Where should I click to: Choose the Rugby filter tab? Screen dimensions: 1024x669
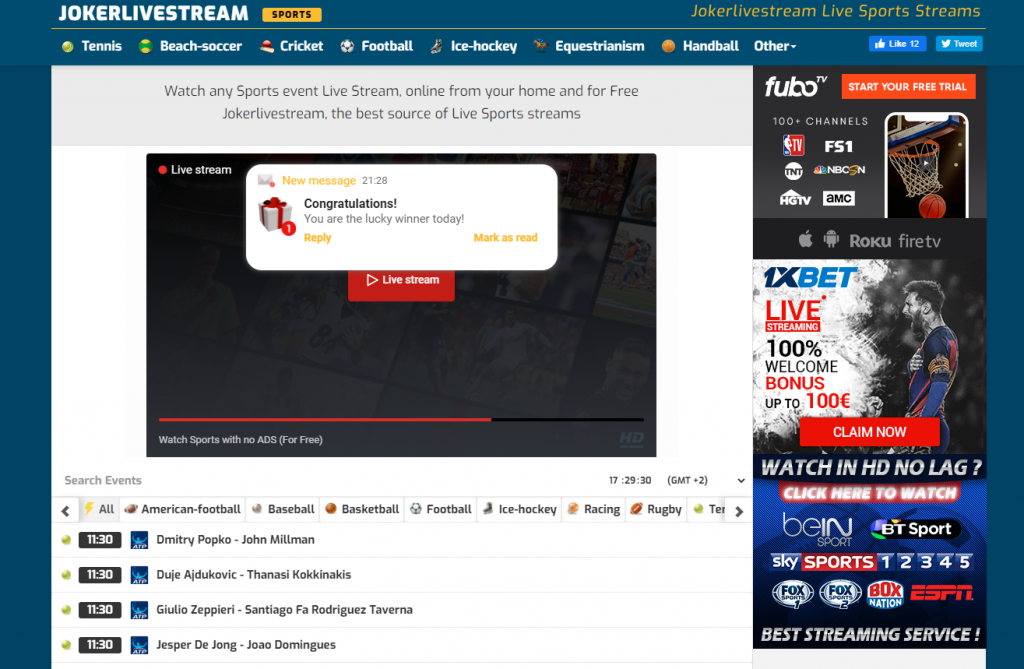click(x=656, y=509)
